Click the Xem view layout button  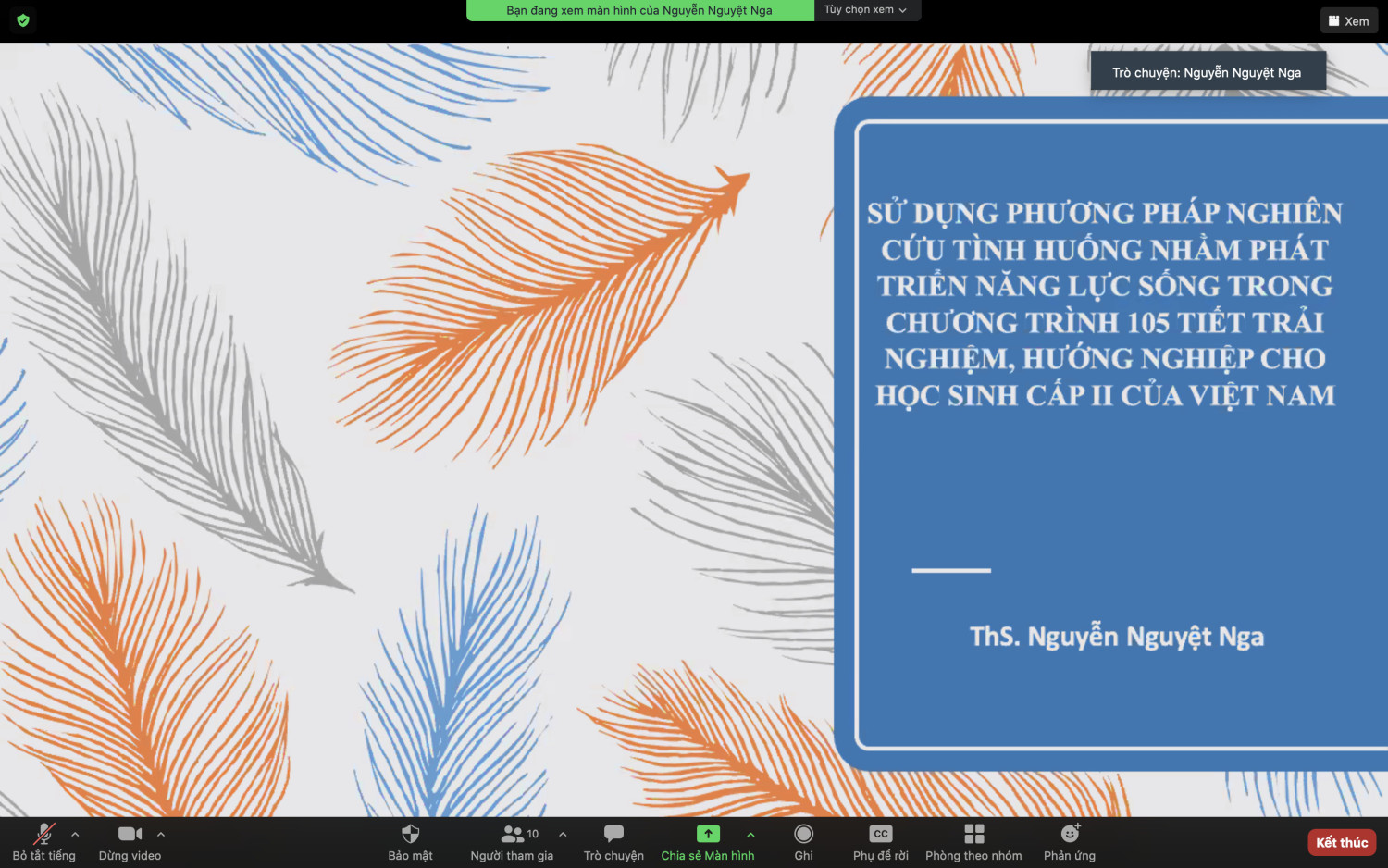(1348, 21)
